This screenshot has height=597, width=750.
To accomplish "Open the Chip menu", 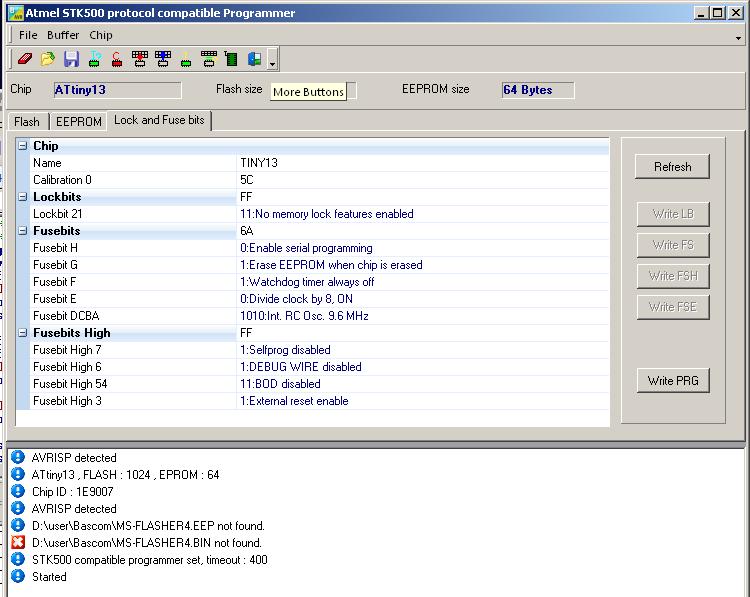I will (x=100, y=35).
